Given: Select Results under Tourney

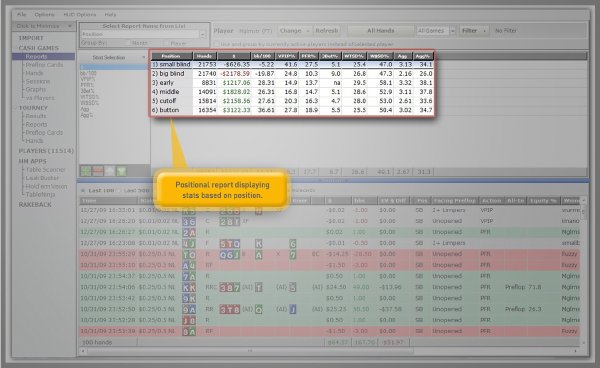Looking at the screenshot, I should point(36,116).
